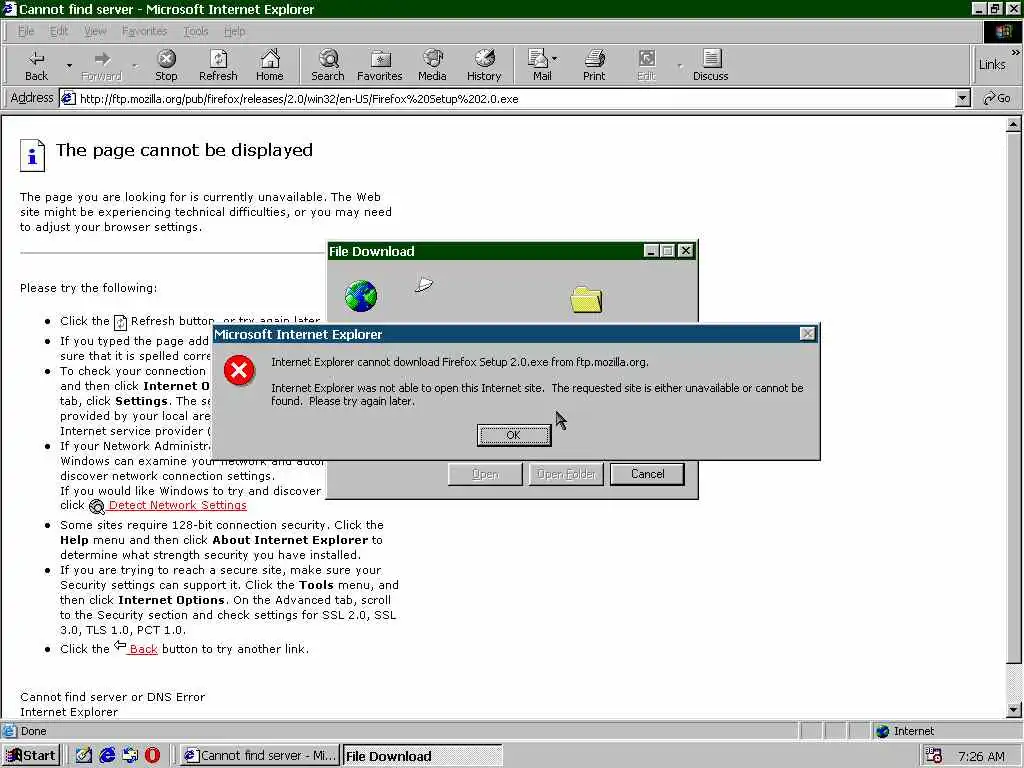The width and height of the screenshot is (1024, 768).
Task: Click the 7:26 AM clock
Action: pyautogui.click(x=981, y=756)
